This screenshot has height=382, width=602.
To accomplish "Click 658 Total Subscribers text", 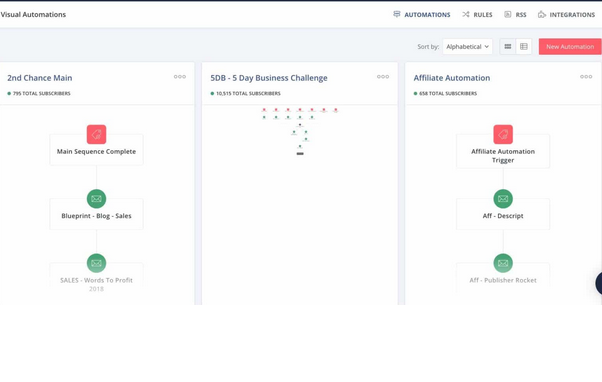I will [448, 93].
